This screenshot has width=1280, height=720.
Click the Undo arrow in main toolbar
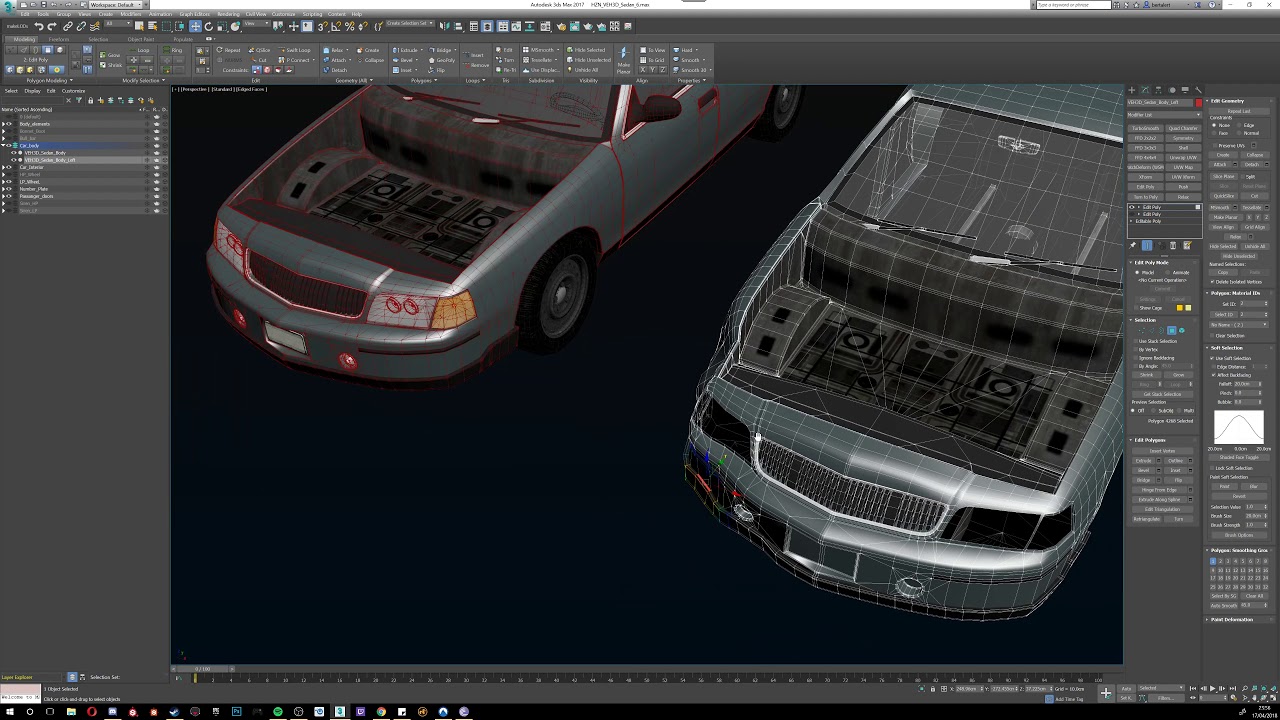[x=38, y=26]
